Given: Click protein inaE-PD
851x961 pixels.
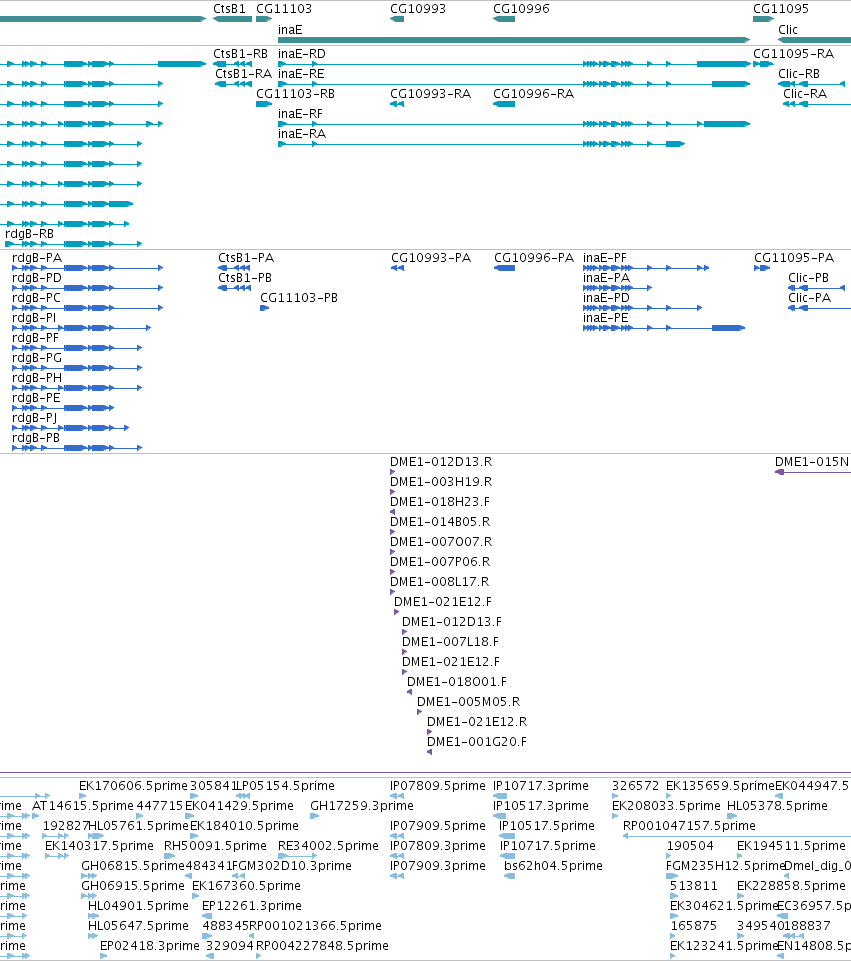Looking at the screenshot, I should pyautogui.click(x=607, y=298).
